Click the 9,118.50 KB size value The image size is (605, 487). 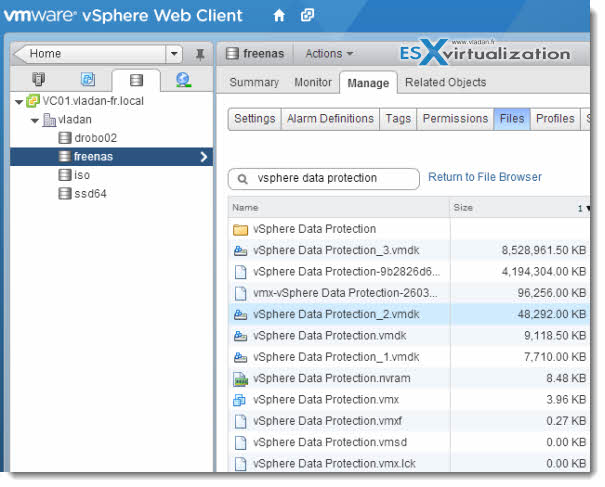[x=555, y=336]
